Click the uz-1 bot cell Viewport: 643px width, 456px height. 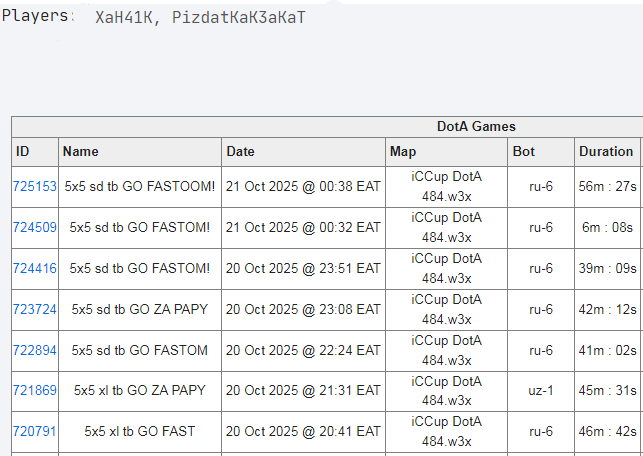[540, 391]
